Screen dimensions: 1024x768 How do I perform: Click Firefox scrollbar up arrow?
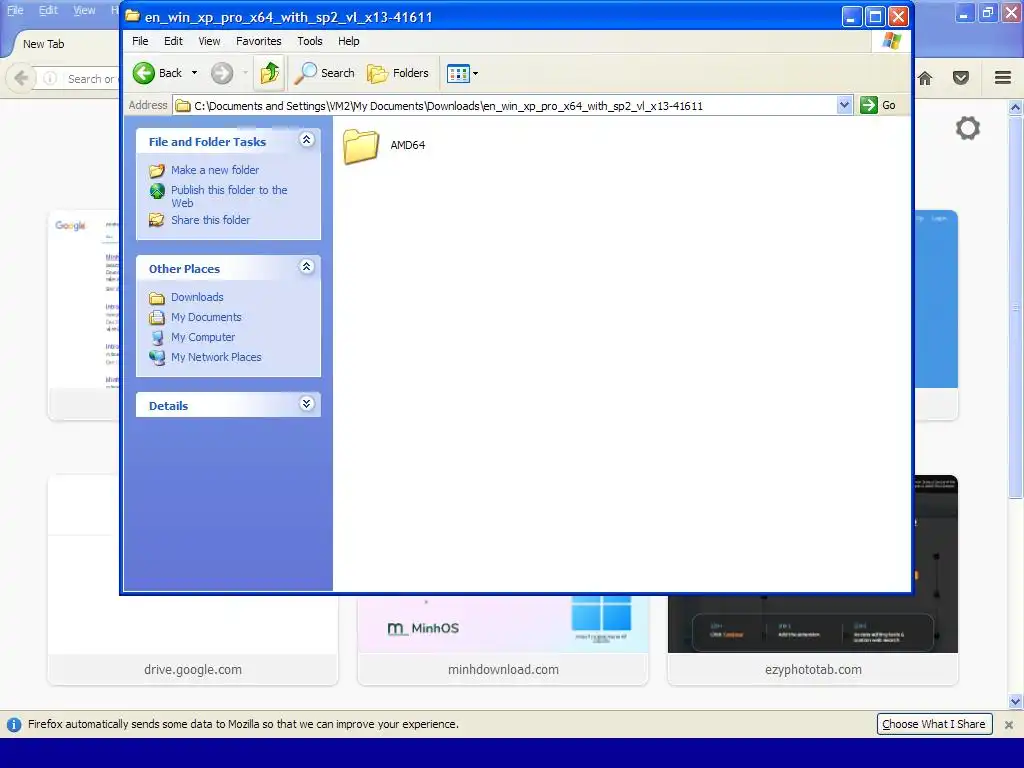point(1016,107)
